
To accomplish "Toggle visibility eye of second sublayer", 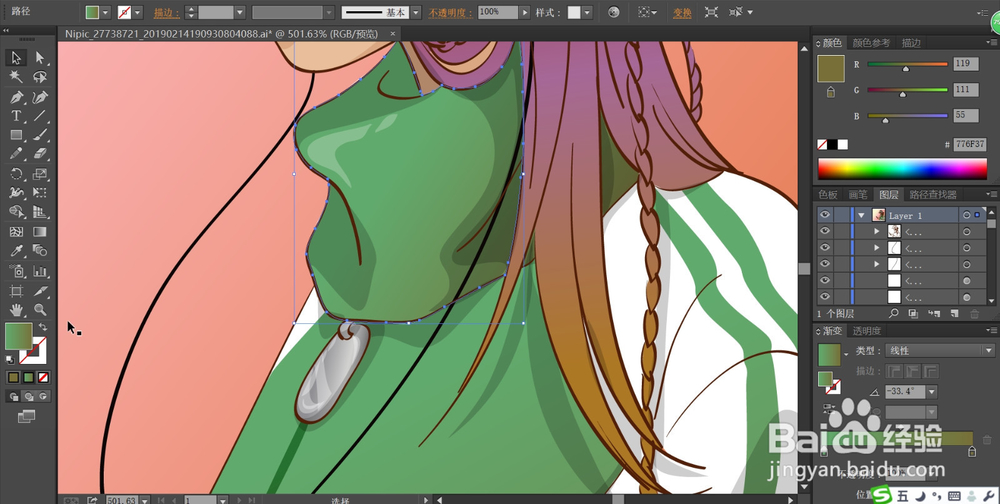I will (825, 247).
